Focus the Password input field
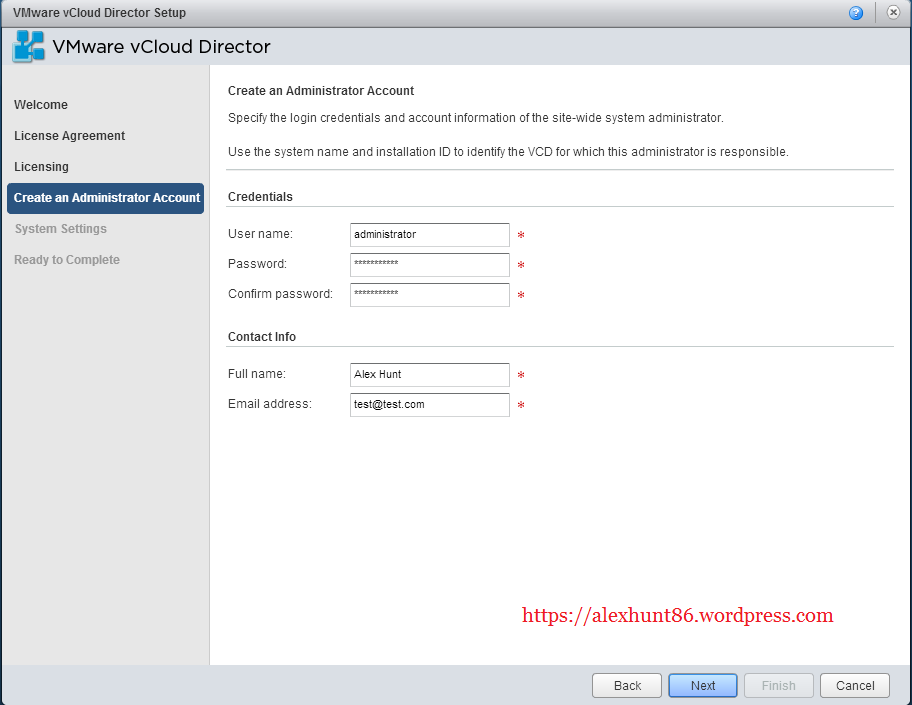Image resolution: width=912 pixels, height=705 pixels. coord(430,265)
